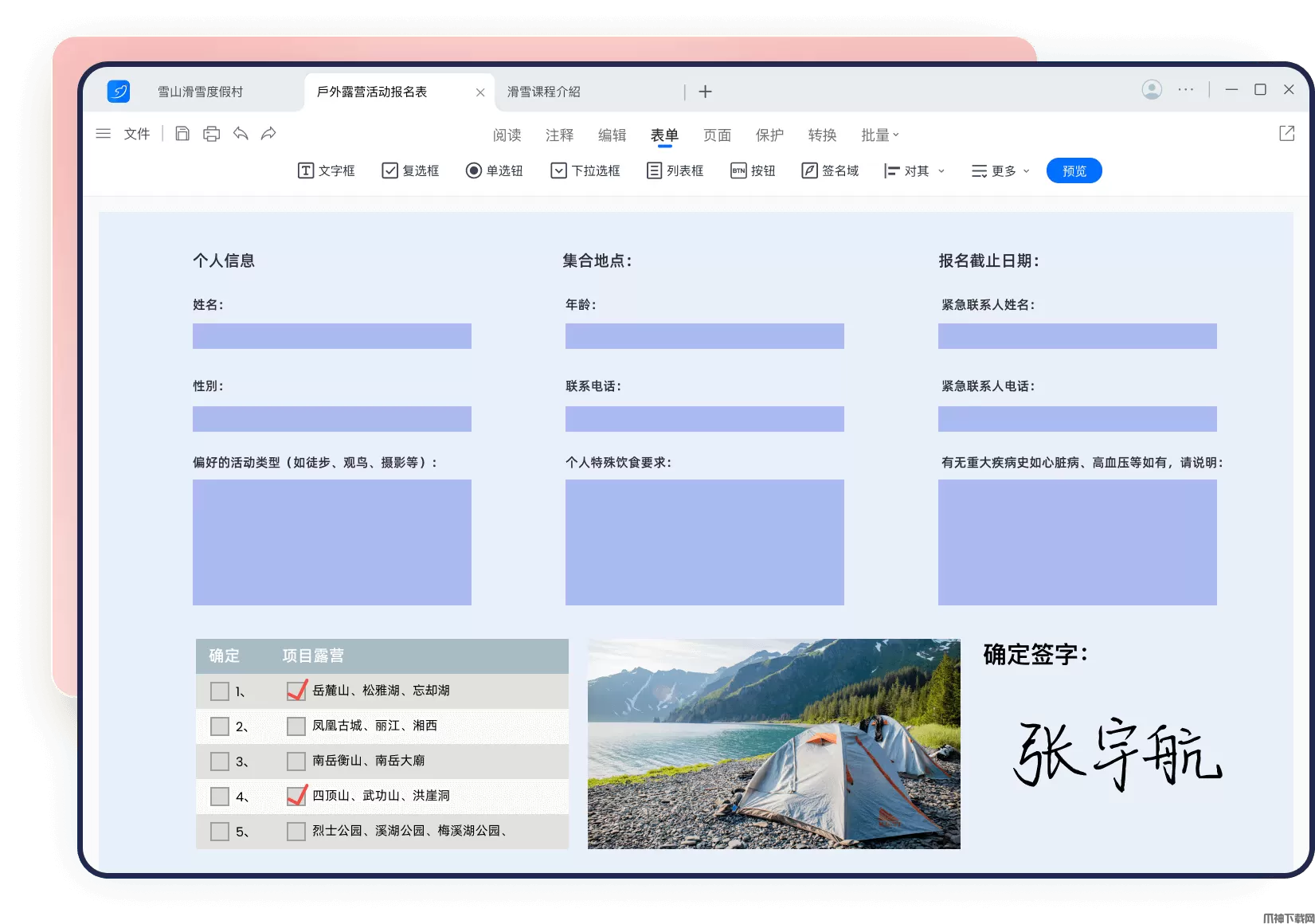
Task: Click the 姓名 input field
Action: [x=332, y=336]
